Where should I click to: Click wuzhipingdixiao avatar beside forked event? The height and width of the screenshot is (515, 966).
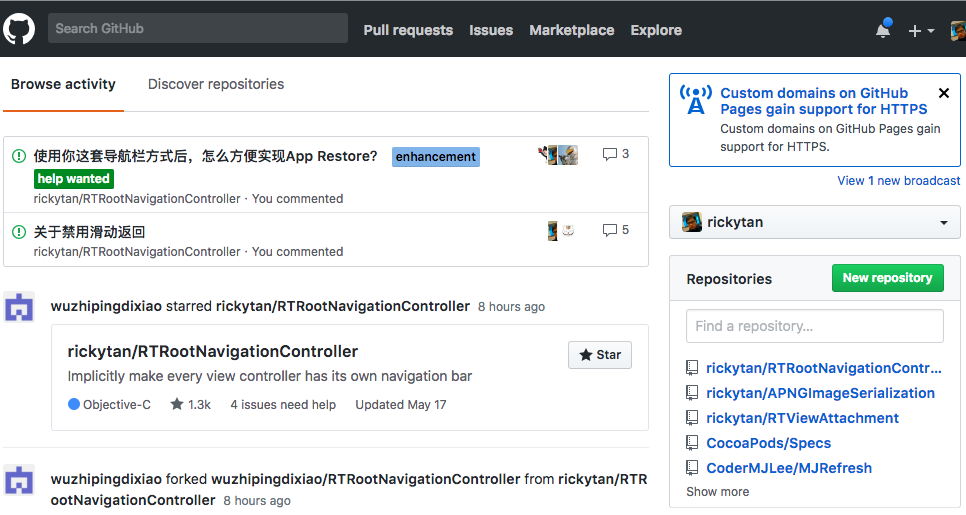click(x=19, y=481)
